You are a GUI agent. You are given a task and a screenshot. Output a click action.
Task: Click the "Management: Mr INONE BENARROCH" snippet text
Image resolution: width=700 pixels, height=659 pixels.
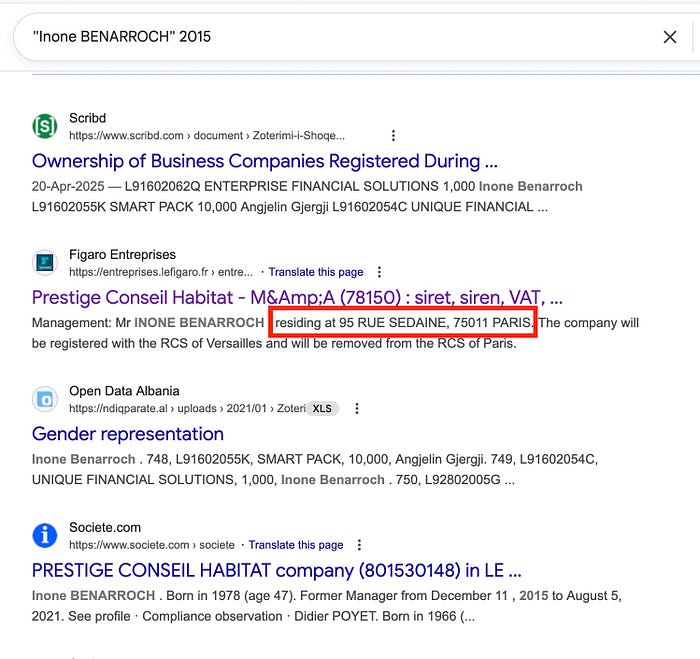[148, 323]
